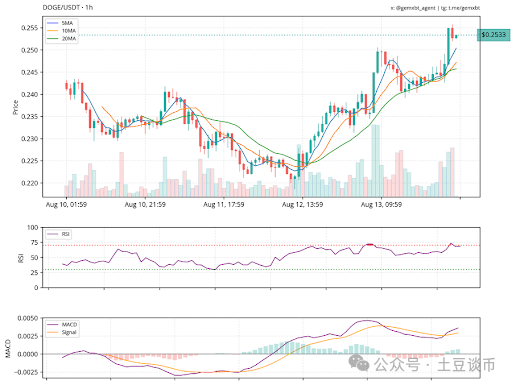The width and height of the screenshot is (512, 385).
Task: Click the MACD 0.0000 axis tick
Action: (28, 354)
